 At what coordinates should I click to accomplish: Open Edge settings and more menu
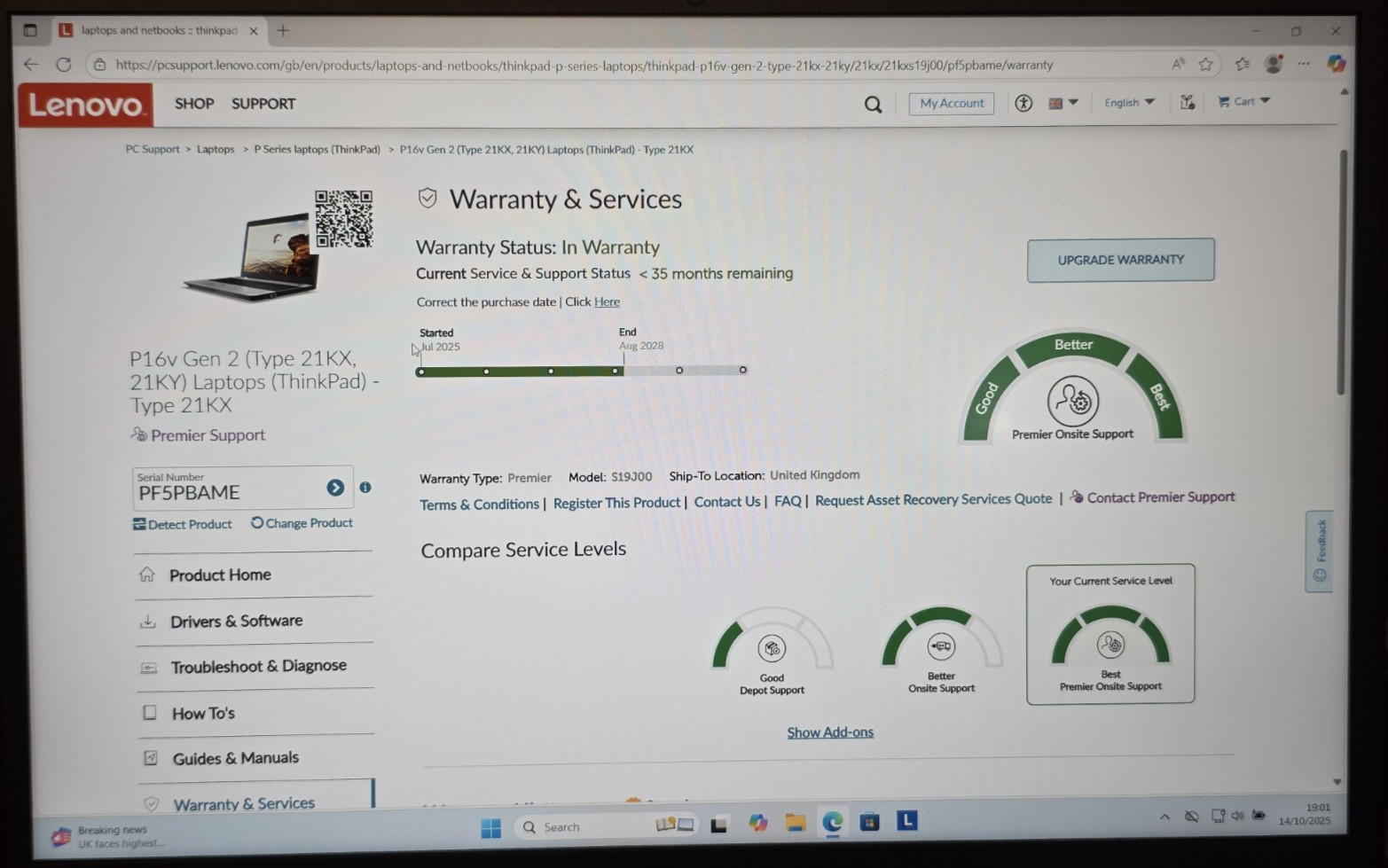click(1303, 64)
